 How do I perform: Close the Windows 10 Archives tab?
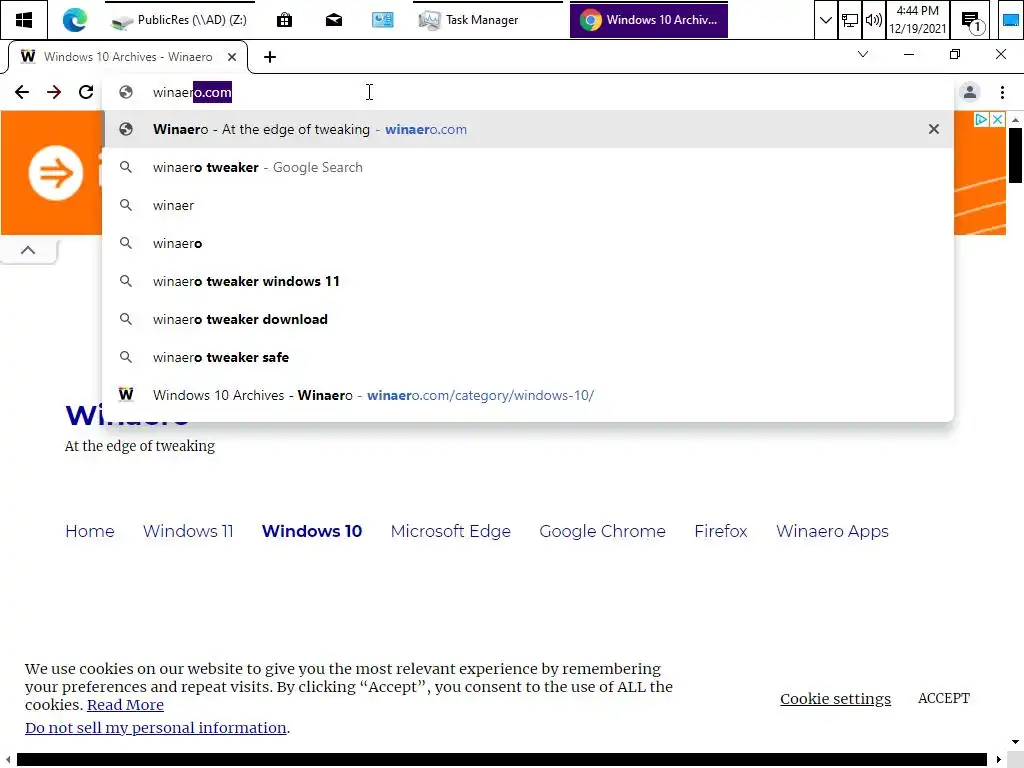pyautogui.click(x=232, y=57)
